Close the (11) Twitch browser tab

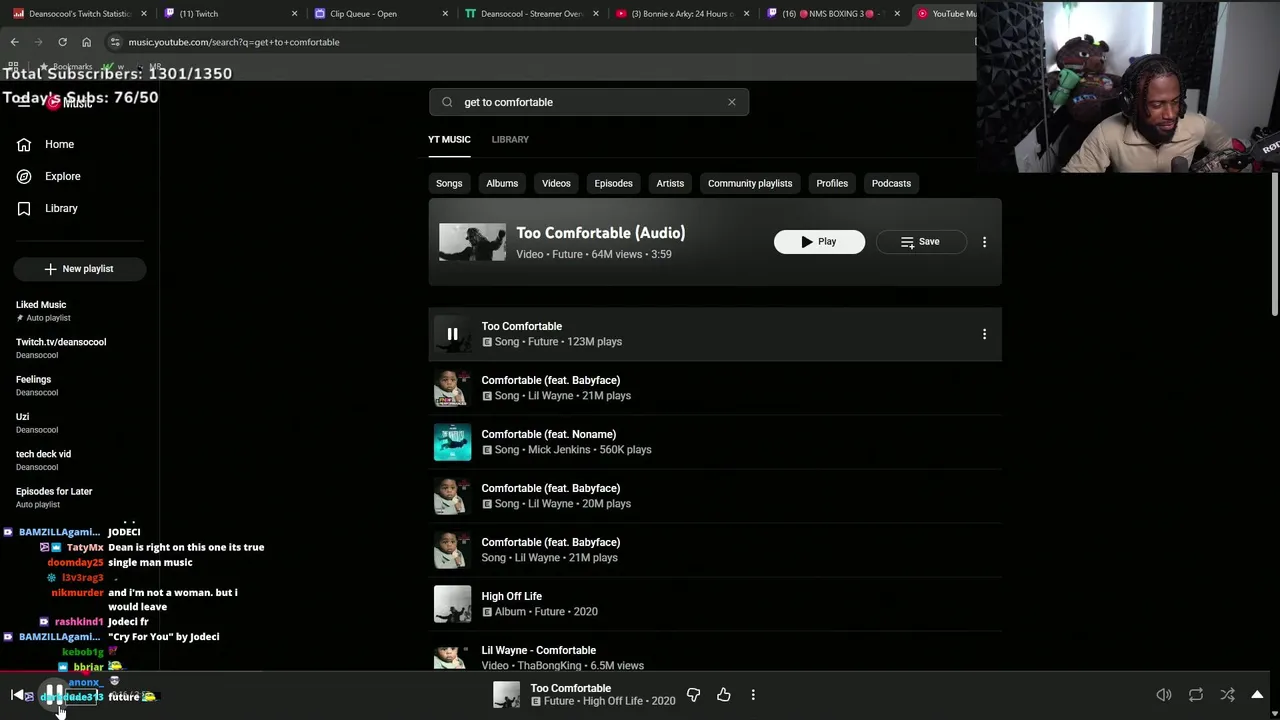[294, 14]
